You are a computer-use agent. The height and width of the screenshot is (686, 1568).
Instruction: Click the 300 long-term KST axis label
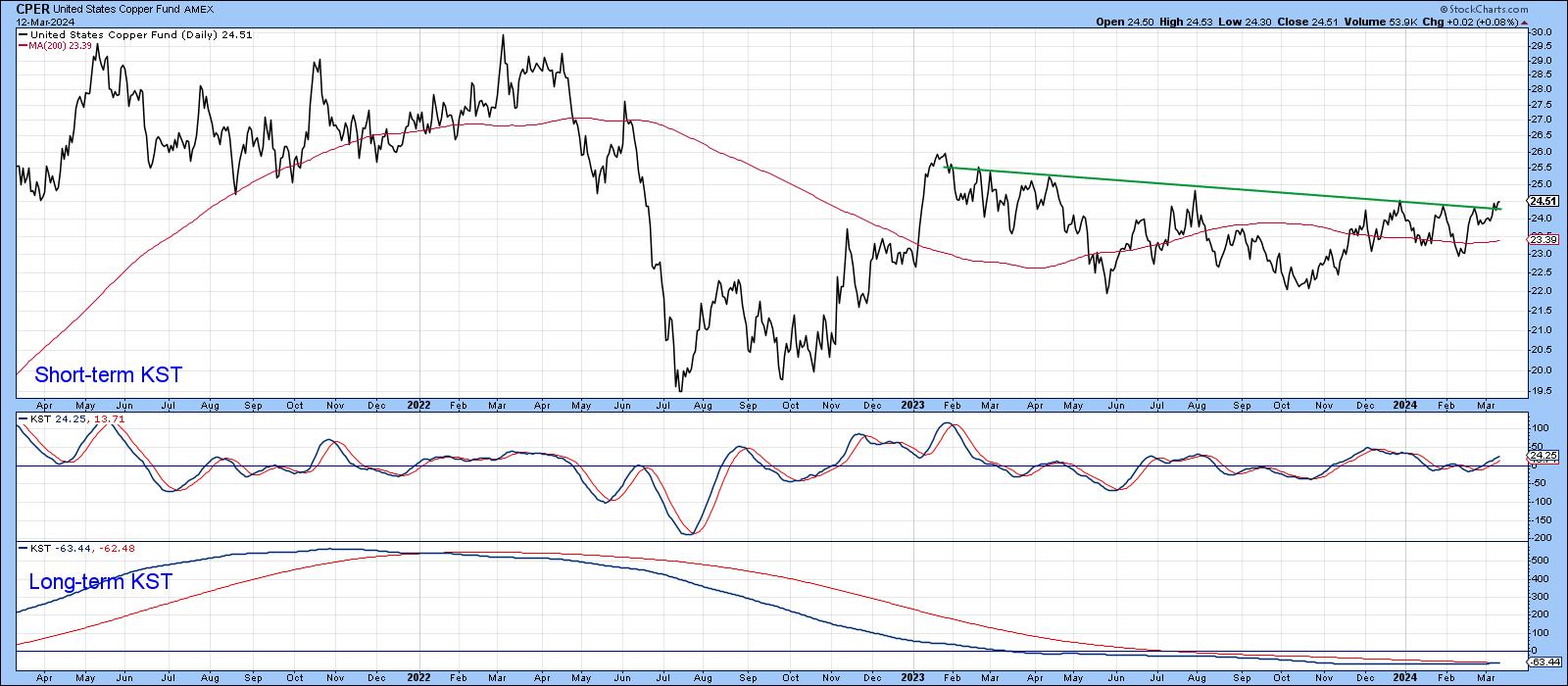click(1541, 597)
